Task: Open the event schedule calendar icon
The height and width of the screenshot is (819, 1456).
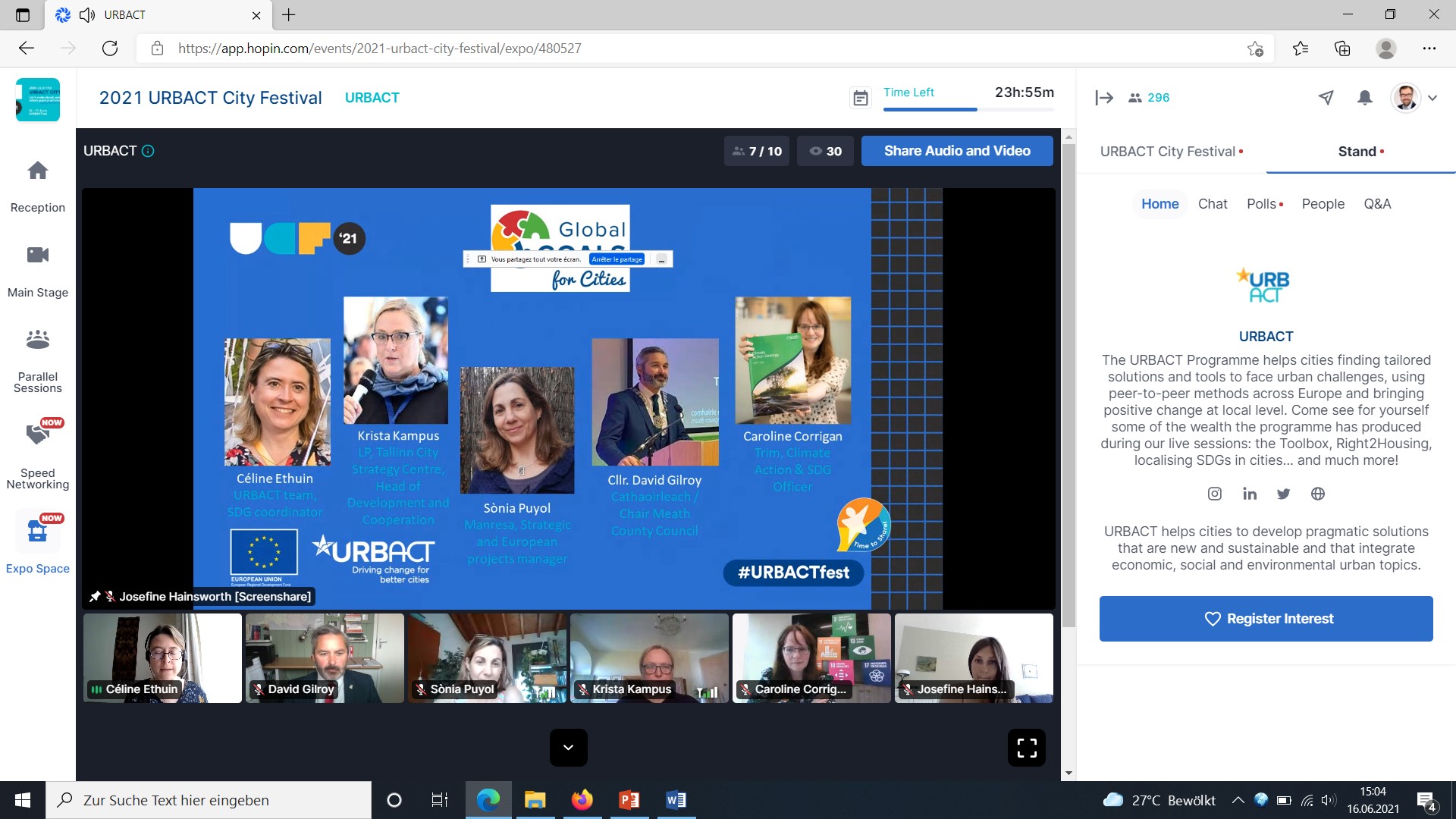Action: (x=861, y=98)
